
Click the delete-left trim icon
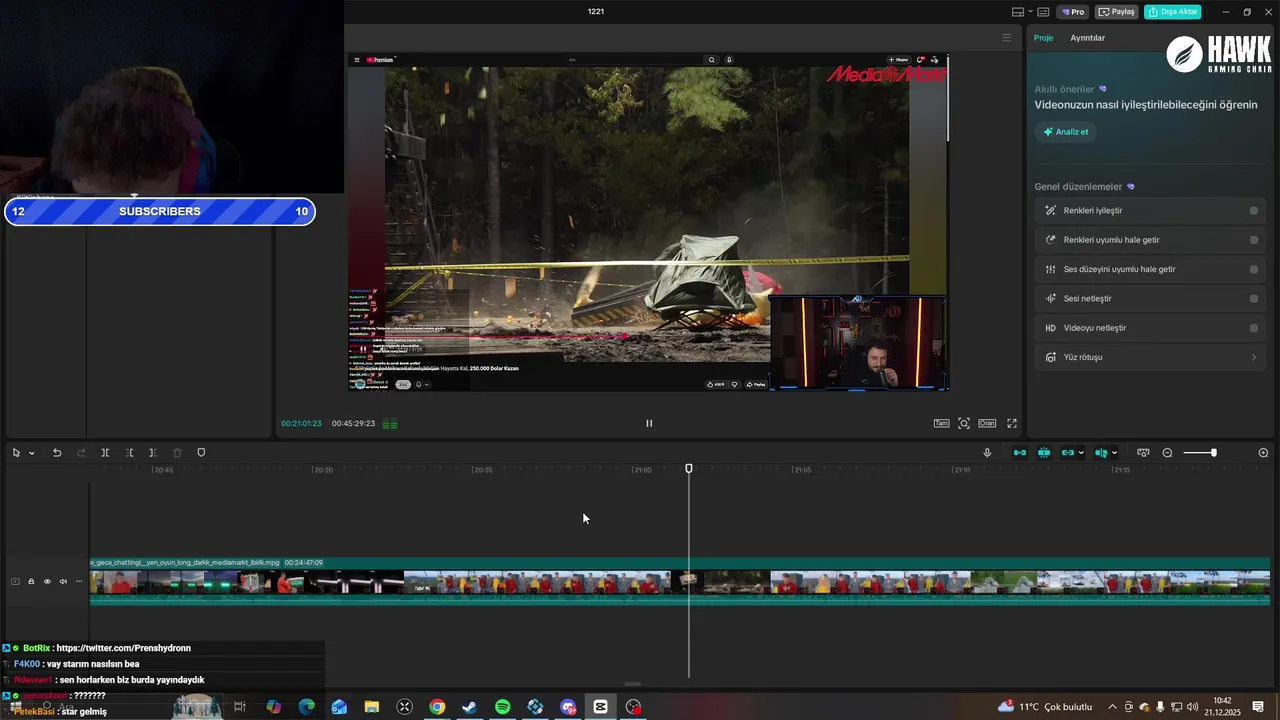tap(129, 453)
